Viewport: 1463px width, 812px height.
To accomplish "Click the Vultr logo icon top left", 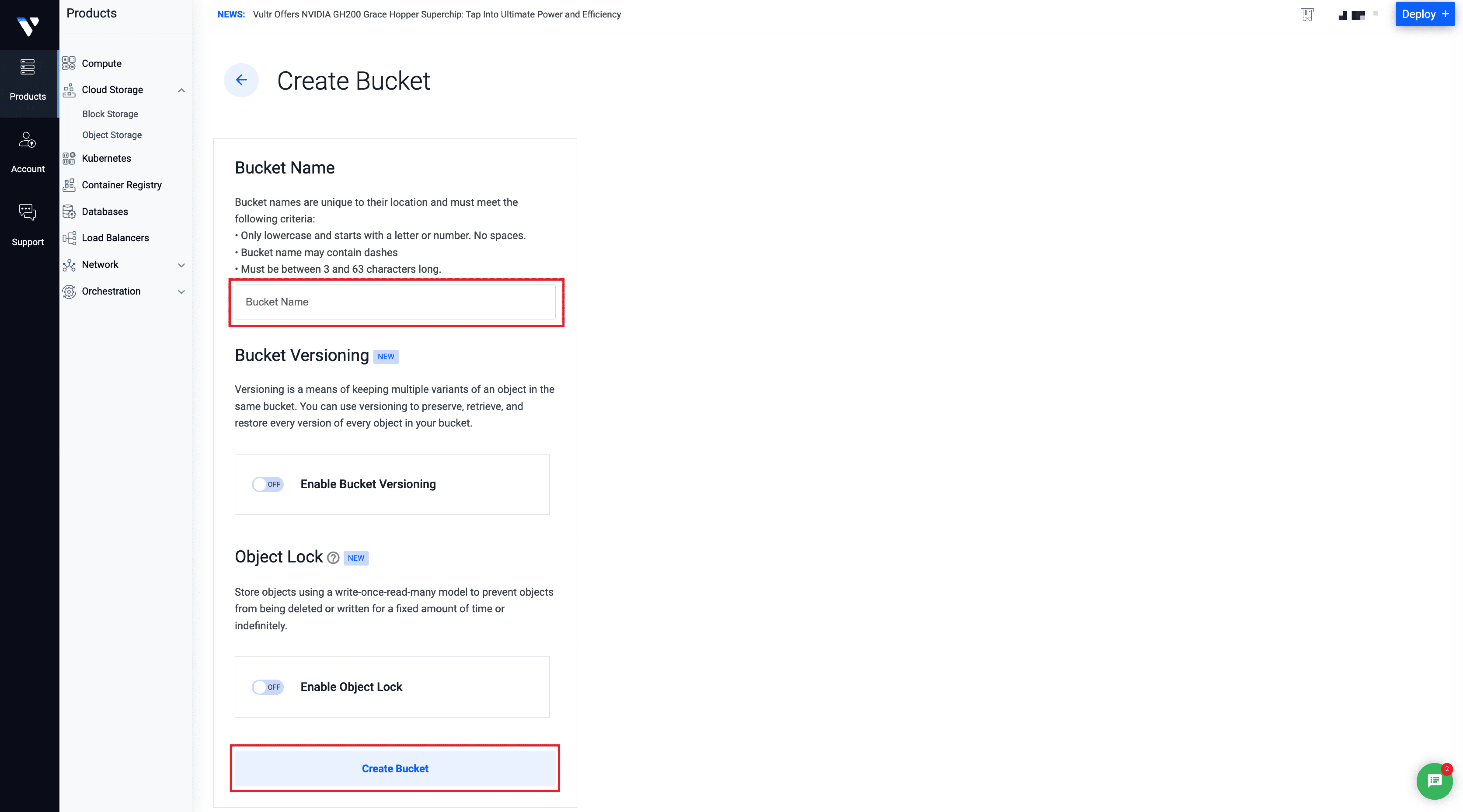I will tap(27, 27).
